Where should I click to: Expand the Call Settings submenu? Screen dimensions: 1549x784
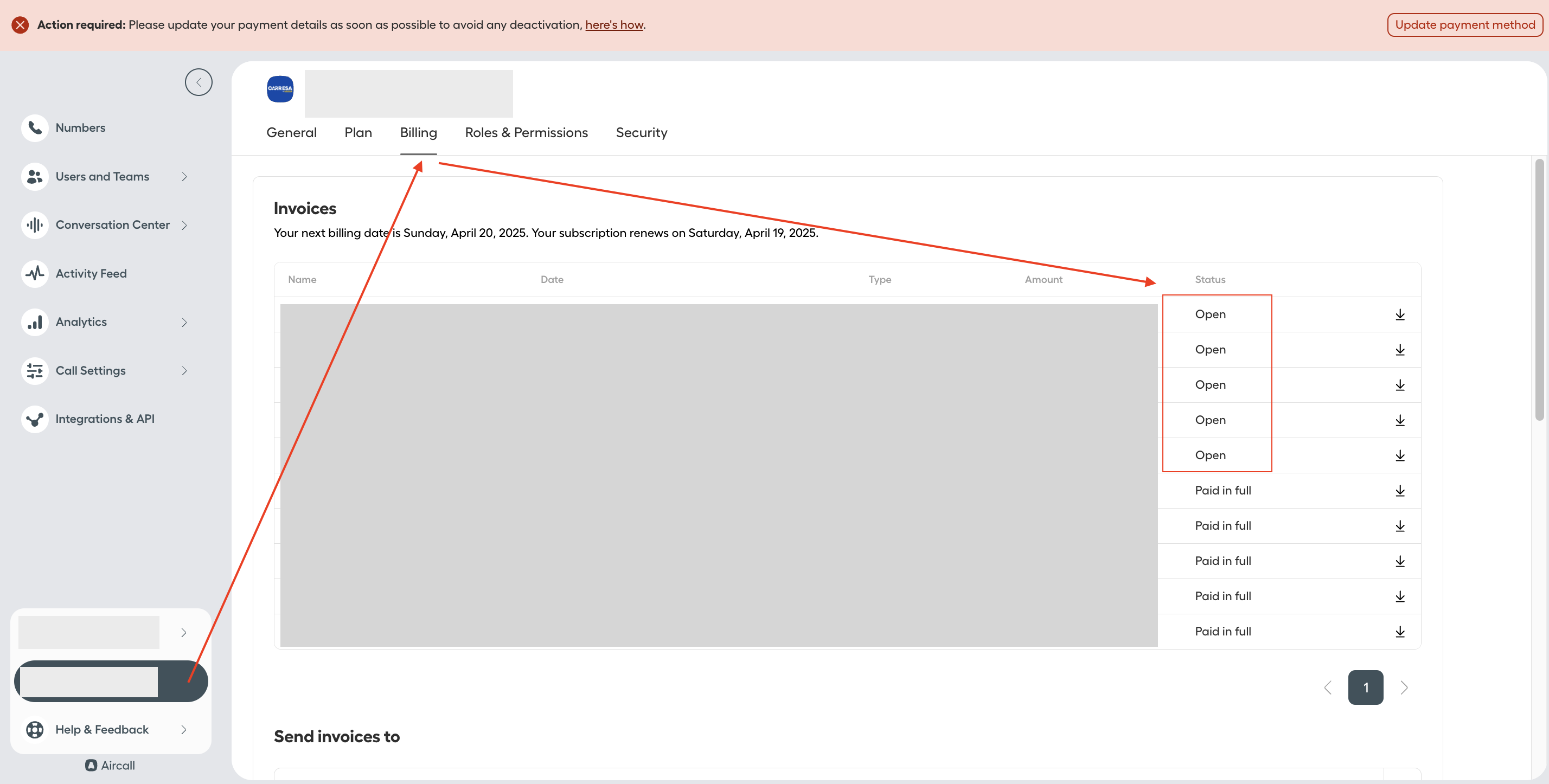pos(184,371)
